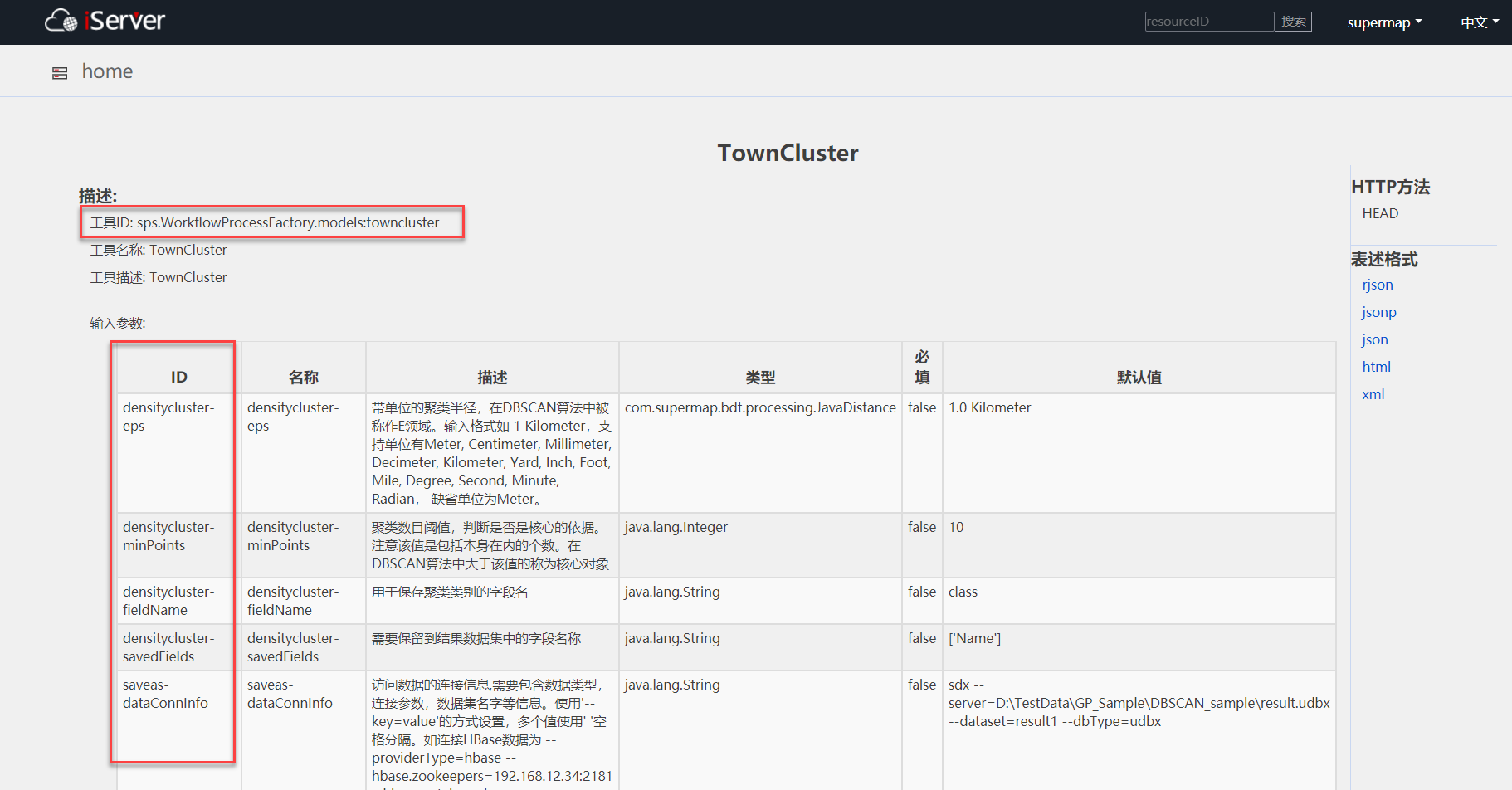Type in the resourceID search field
The height and width of the screenshot is (790, 1512).
(1208, 22)
